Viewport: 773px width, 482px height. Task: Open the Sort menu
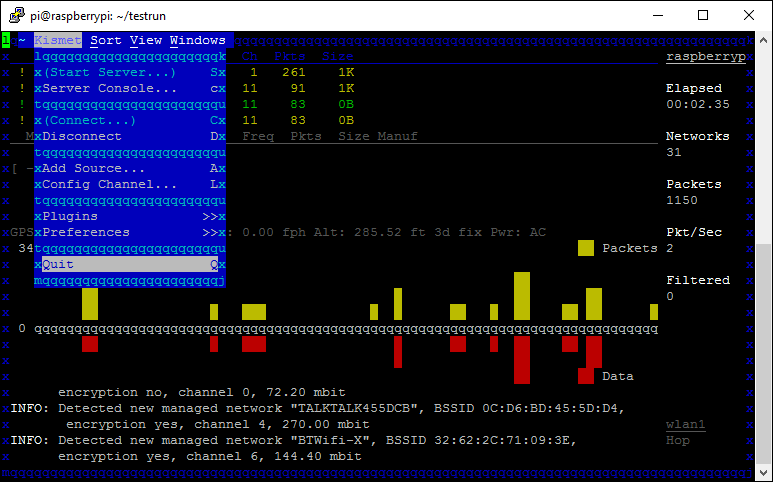tap(106, 40)
